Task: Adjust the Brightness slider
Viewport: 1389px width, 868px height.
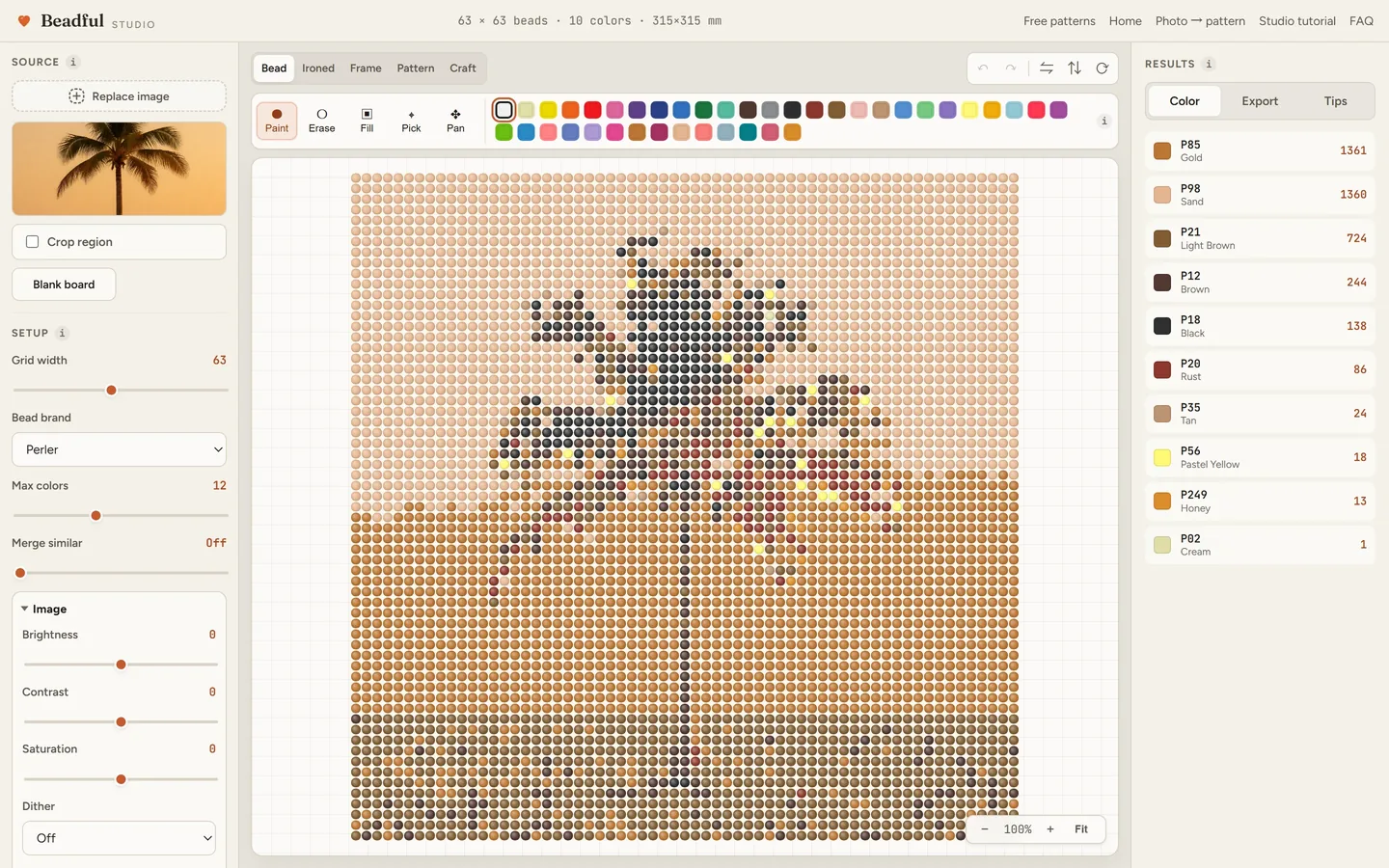Action: [x=121, y=665]
